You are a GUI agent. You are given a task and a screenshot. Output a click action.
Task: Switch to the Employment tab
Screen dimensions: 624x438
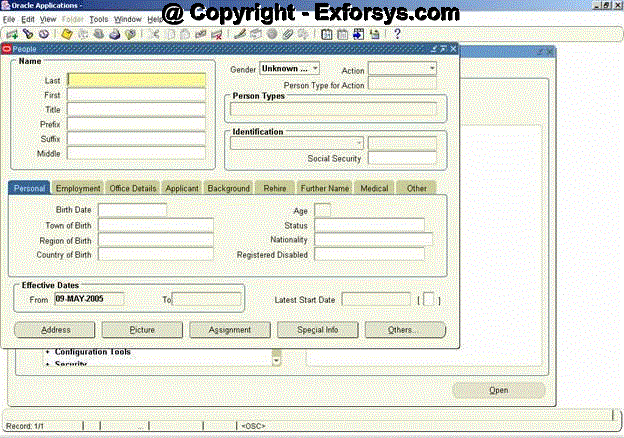coord(78,188)
